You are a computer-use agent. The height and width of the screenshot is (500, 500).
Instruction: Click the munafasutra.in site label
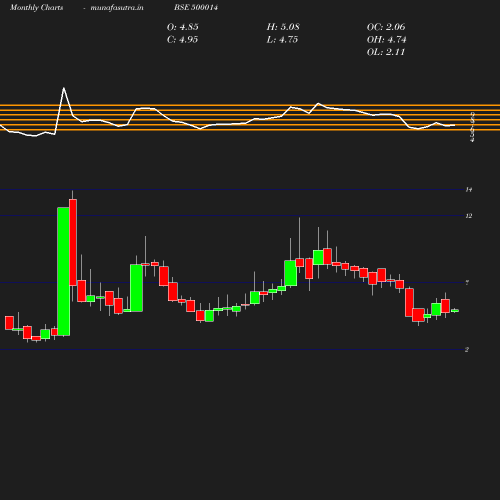117,8
